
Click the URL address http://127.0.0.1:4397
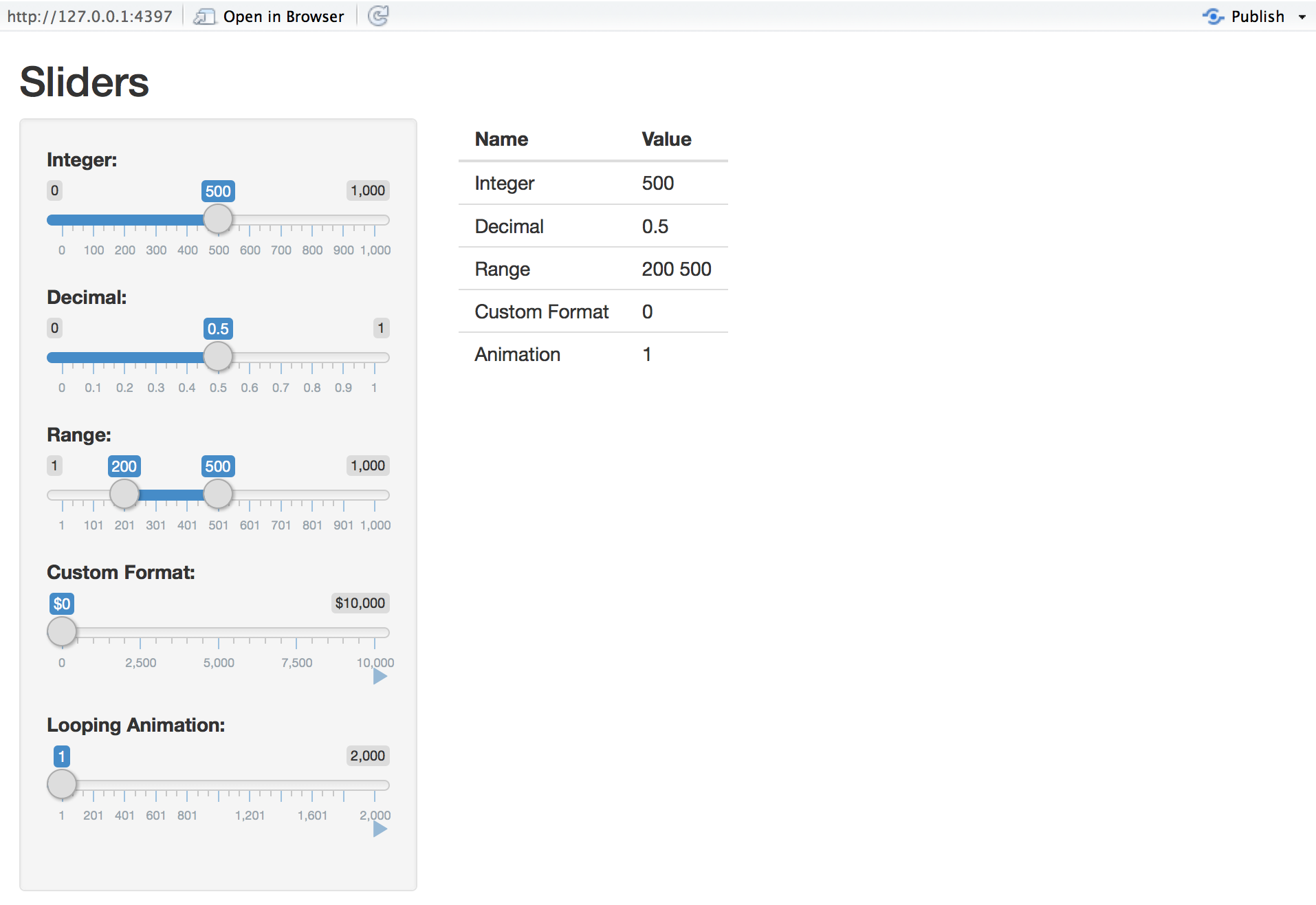(90, 16)
